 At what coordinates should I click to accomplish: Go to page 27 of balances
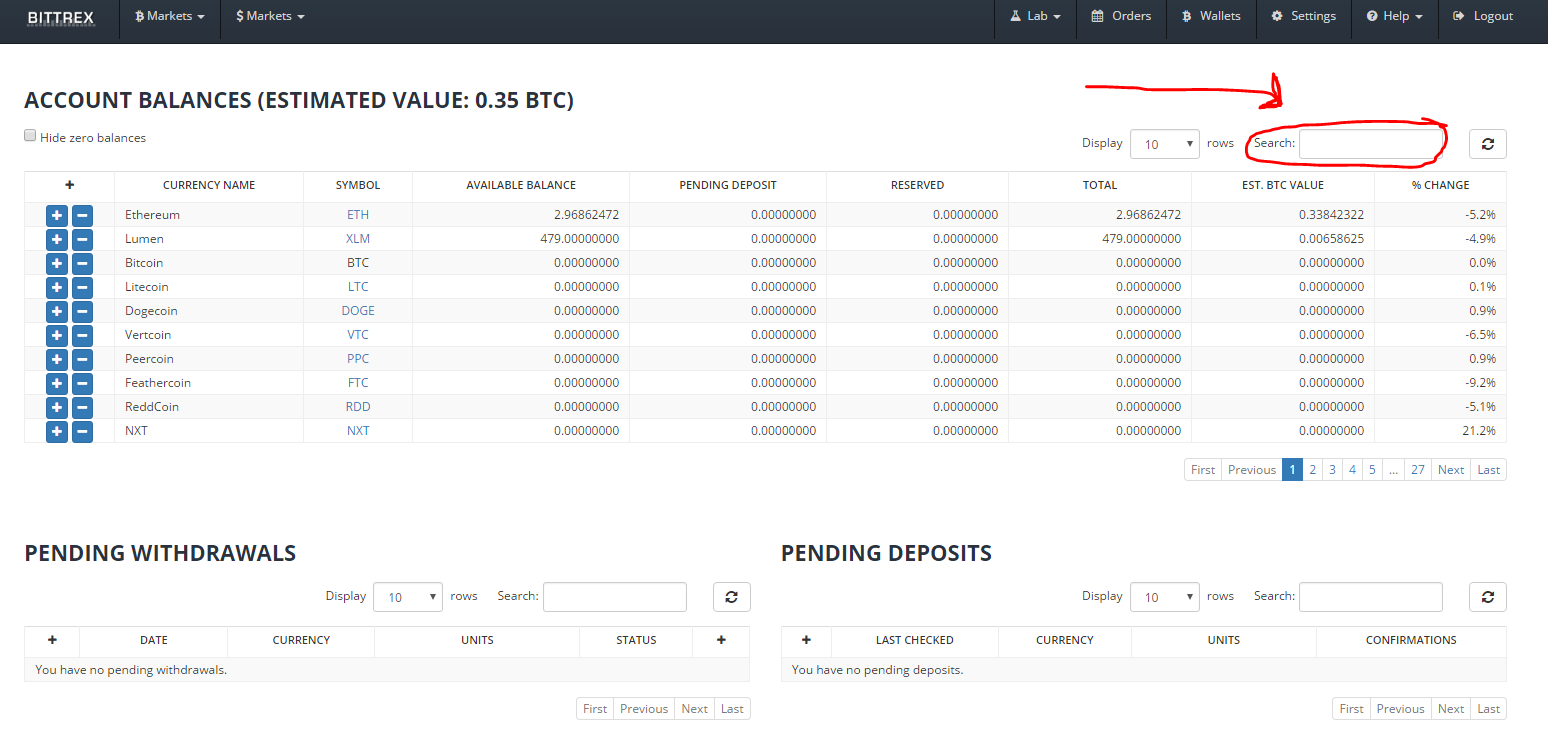point(1418,470)
